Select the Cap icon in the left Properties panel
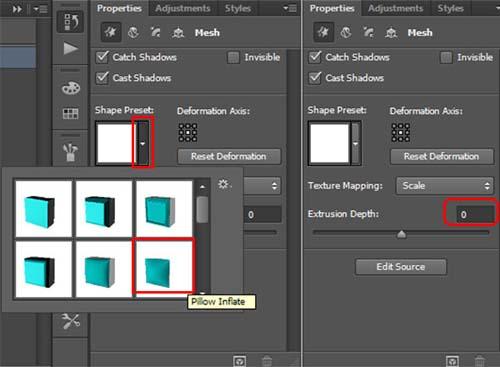Viewport: 500px width, 367px height. tap(155, 33)
